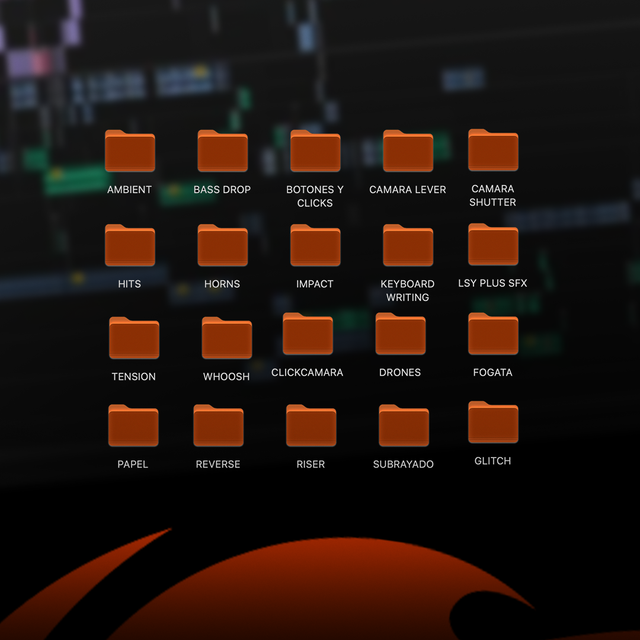Click the CAMARA LEVER folder

click(x=408, y=152)
